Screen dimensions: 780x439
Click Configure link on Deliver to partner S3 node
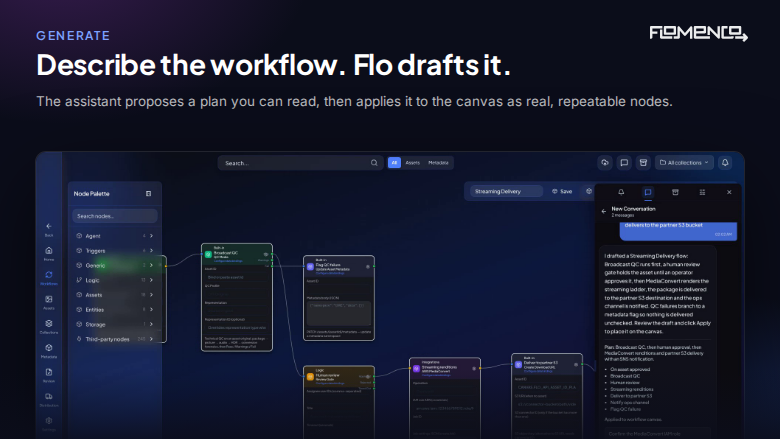click(x=538, y=371)
